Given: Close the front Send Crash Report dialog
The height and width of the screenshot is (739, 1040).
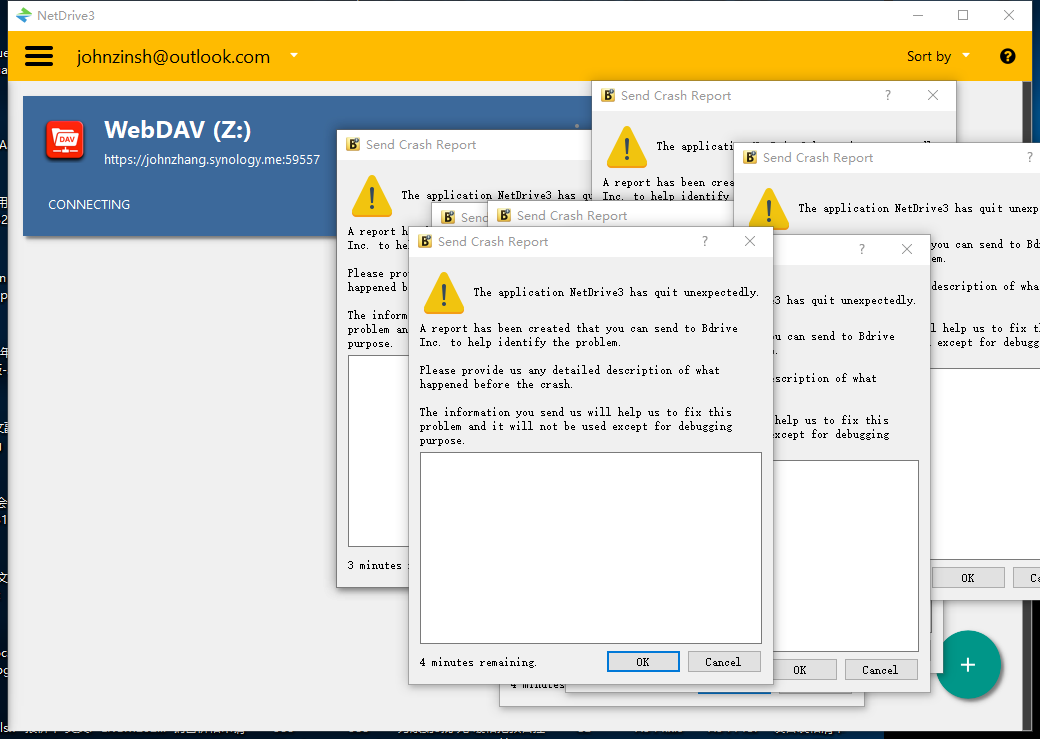Looking at the screenshot, I should click(x=749, y=241).
